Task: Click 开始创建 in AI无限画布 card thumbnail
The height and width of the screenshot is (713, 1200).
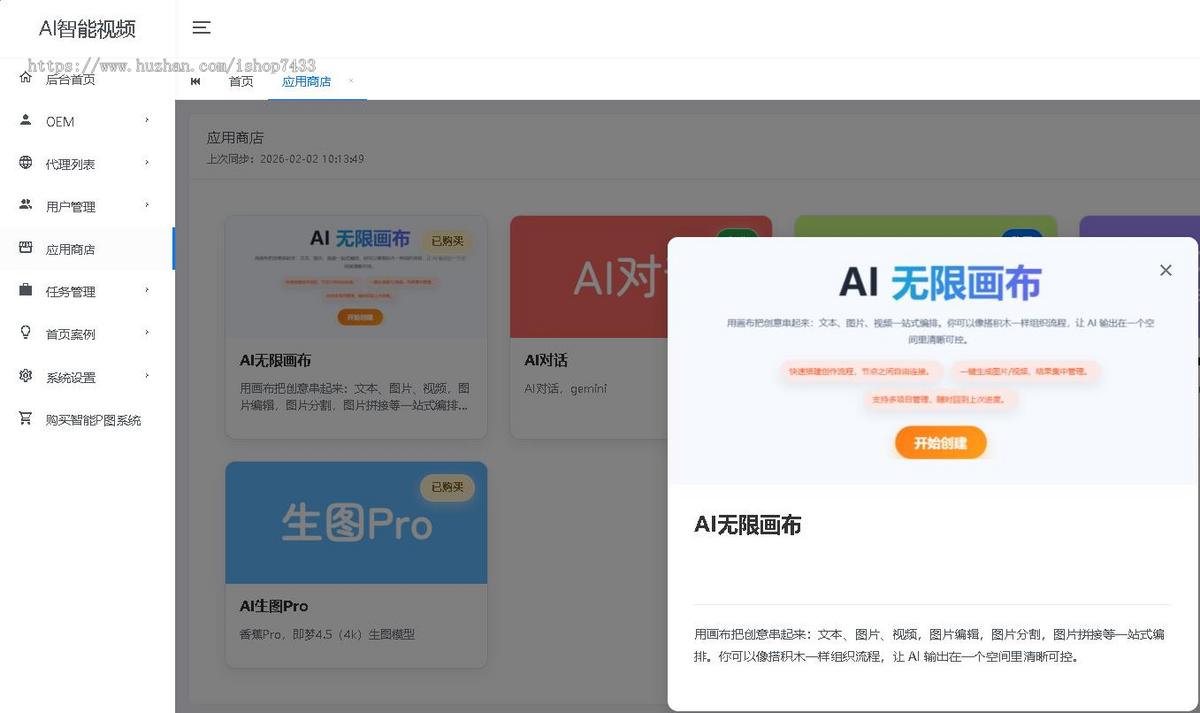Action: [359, 317]
